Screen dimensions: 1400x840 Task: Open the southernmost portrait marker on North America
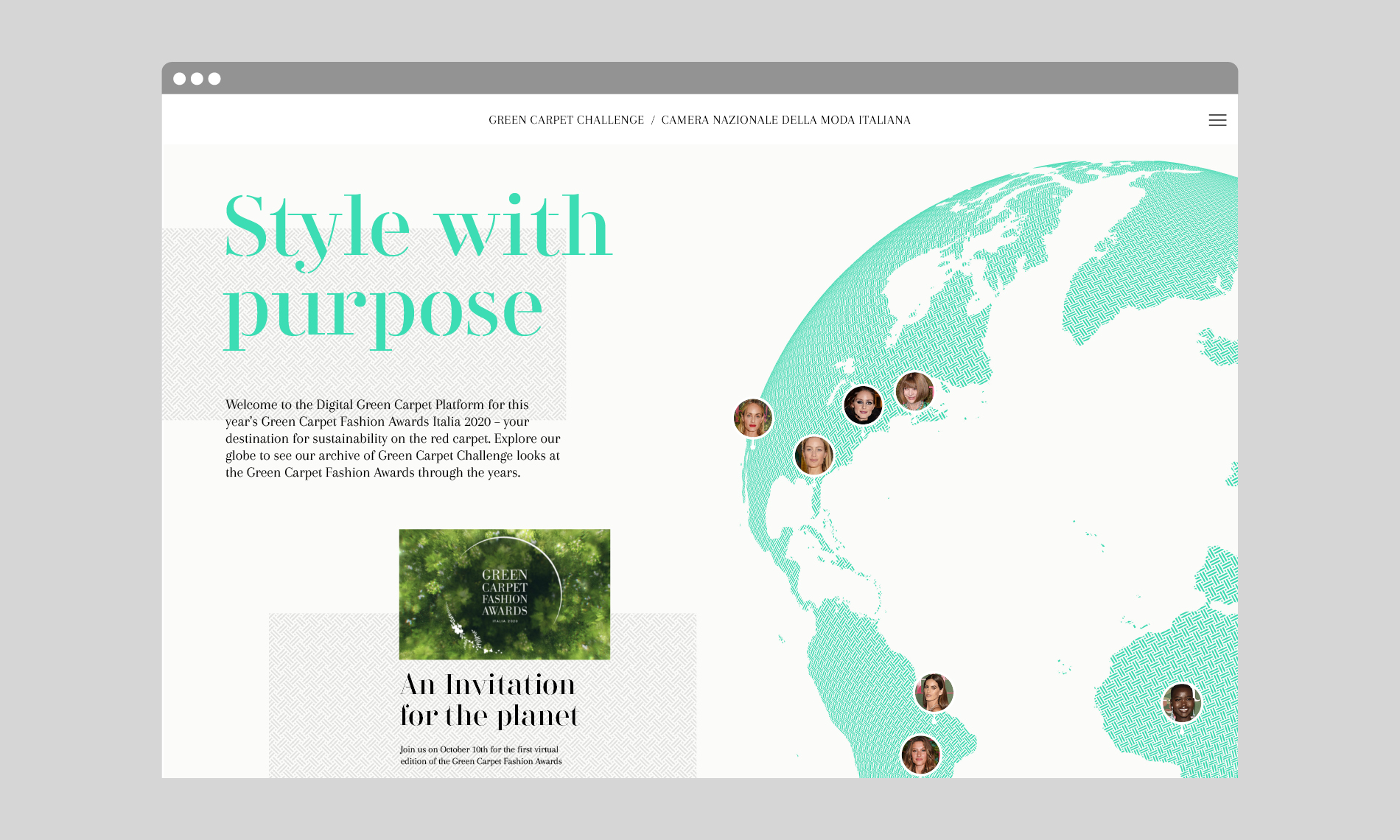(813, 455)
